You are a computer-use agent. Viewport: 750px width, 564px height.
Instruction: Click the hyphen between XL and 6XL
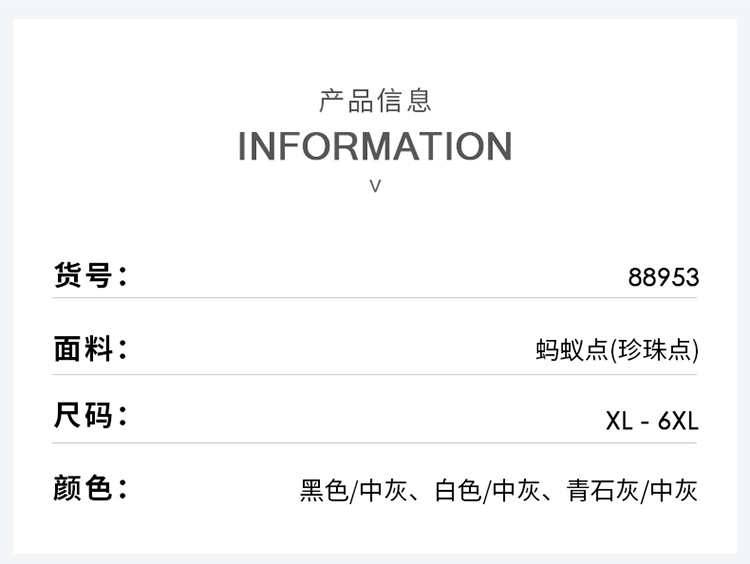click(x=646, y=422)
